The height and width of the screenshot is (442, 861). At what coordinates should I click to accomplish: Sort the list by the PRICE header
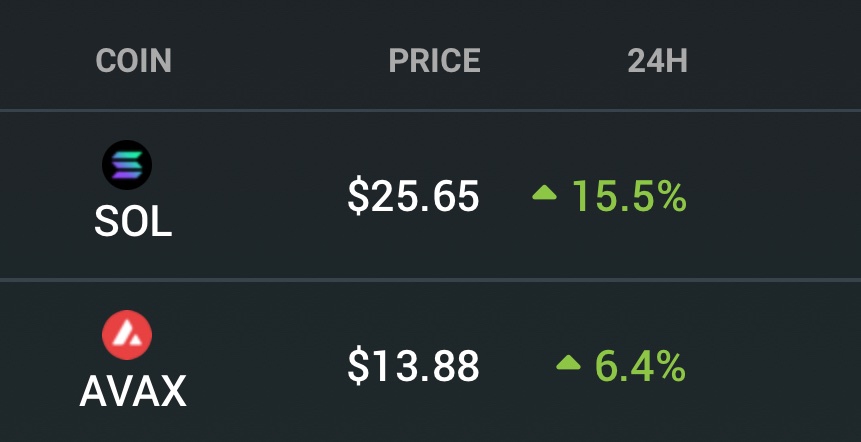(x=434, y=60)
